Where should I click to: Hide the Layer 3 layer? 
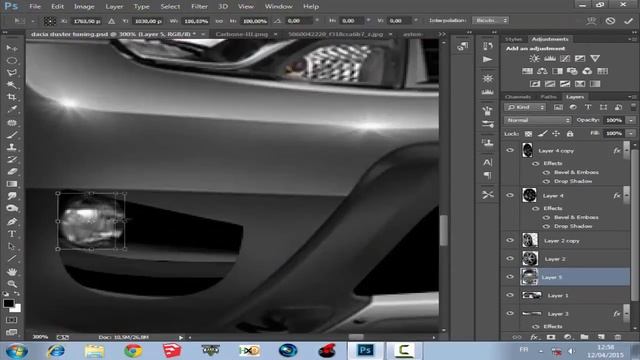pos(510,313)
